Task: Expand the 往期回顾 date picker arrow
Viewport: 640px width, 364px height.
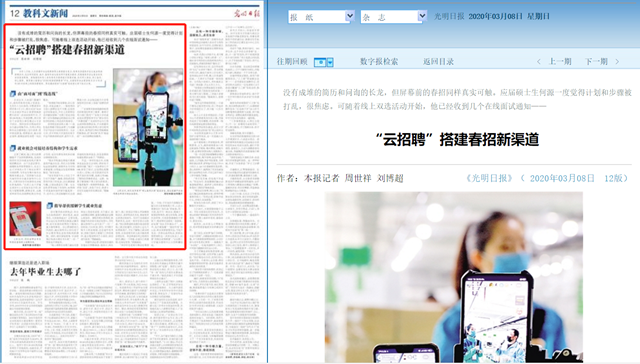Action: (x=330, y=62)
